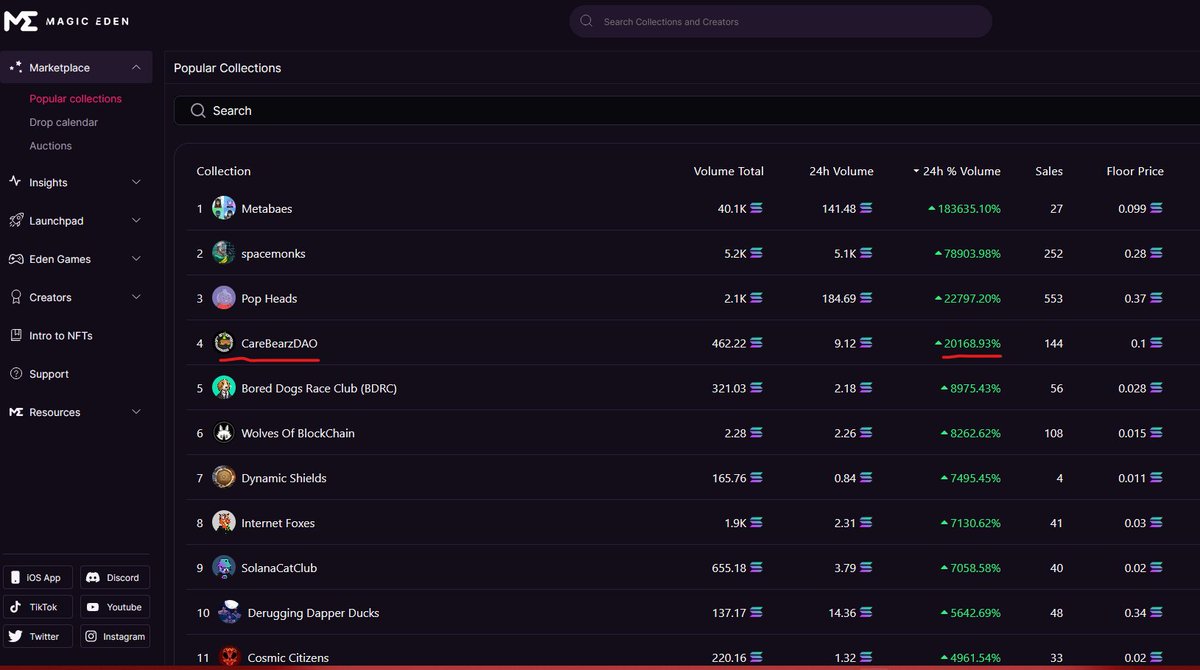Open the Support page
The width and height of the screenshot is (1200, 670).
[49, 374]
